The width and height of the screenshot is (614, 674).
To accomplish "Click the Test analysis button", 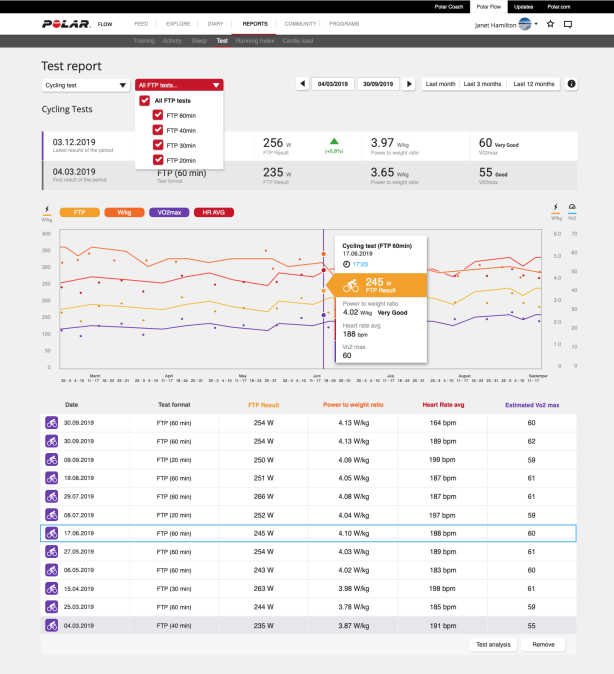I will 494,645.
